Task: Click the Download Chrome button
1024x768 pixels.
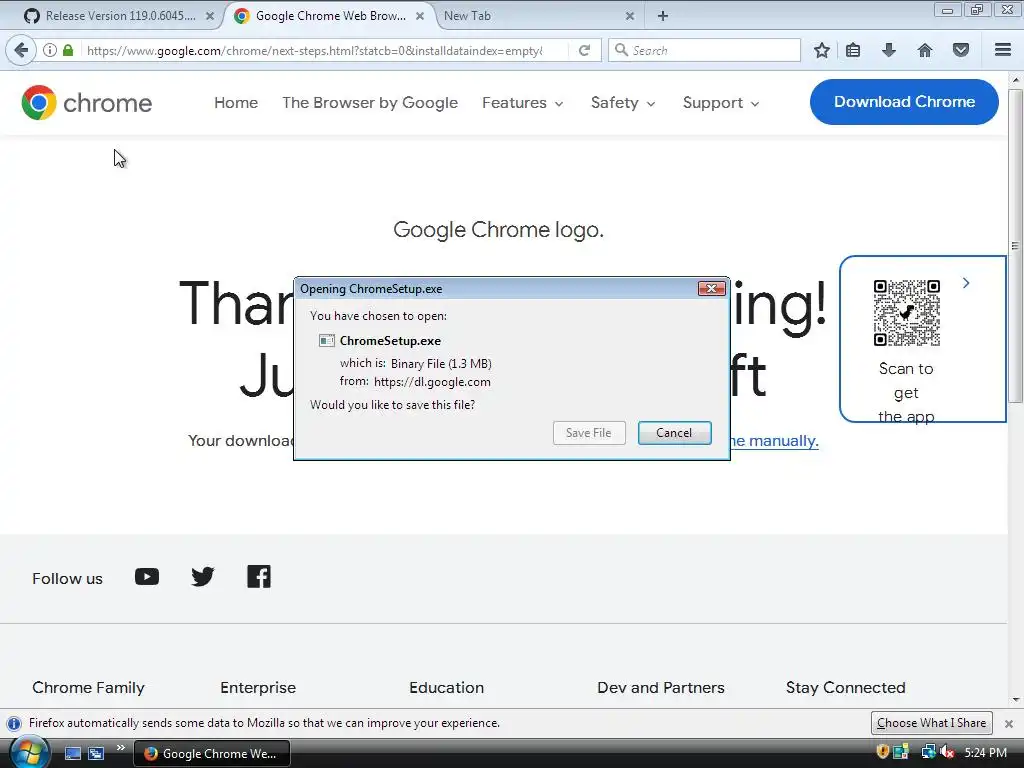Action: click(904, 102)
